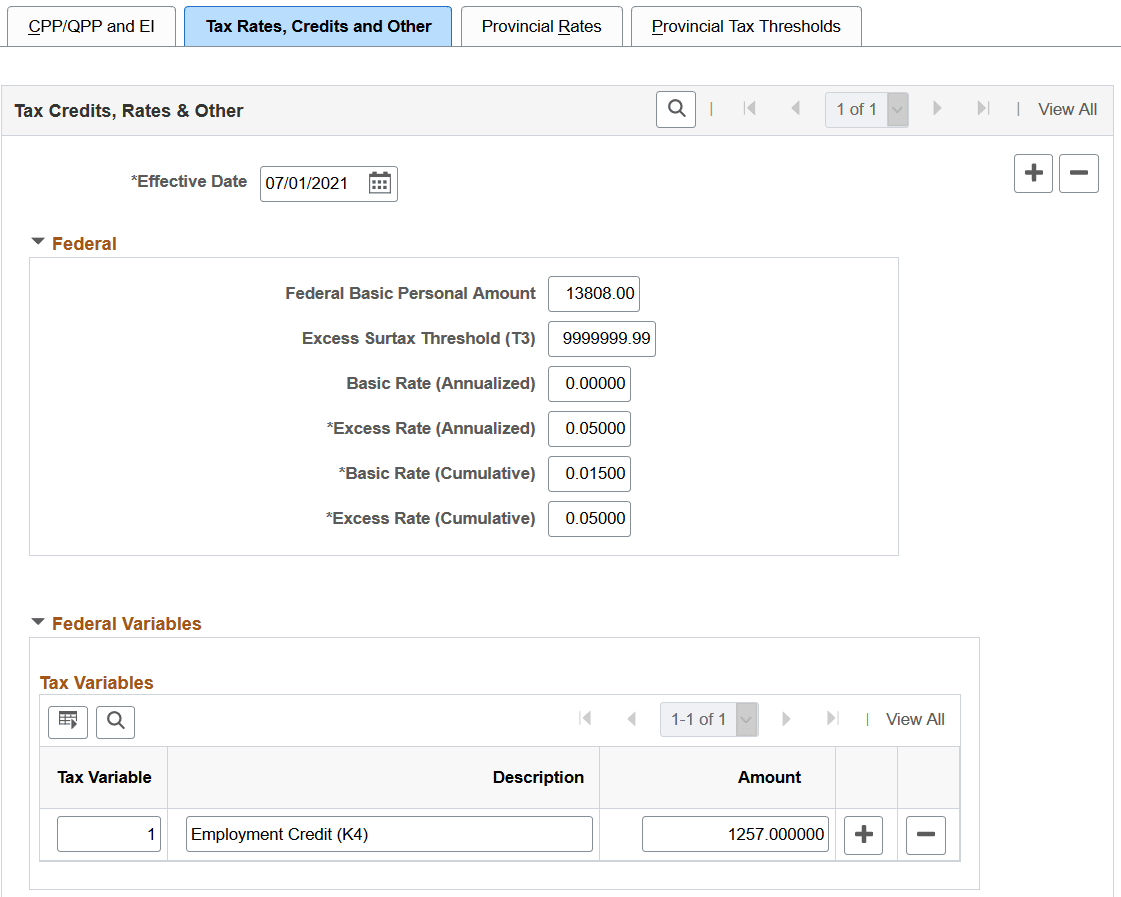Open the Effective Date calendar picker

coord(380,183)
